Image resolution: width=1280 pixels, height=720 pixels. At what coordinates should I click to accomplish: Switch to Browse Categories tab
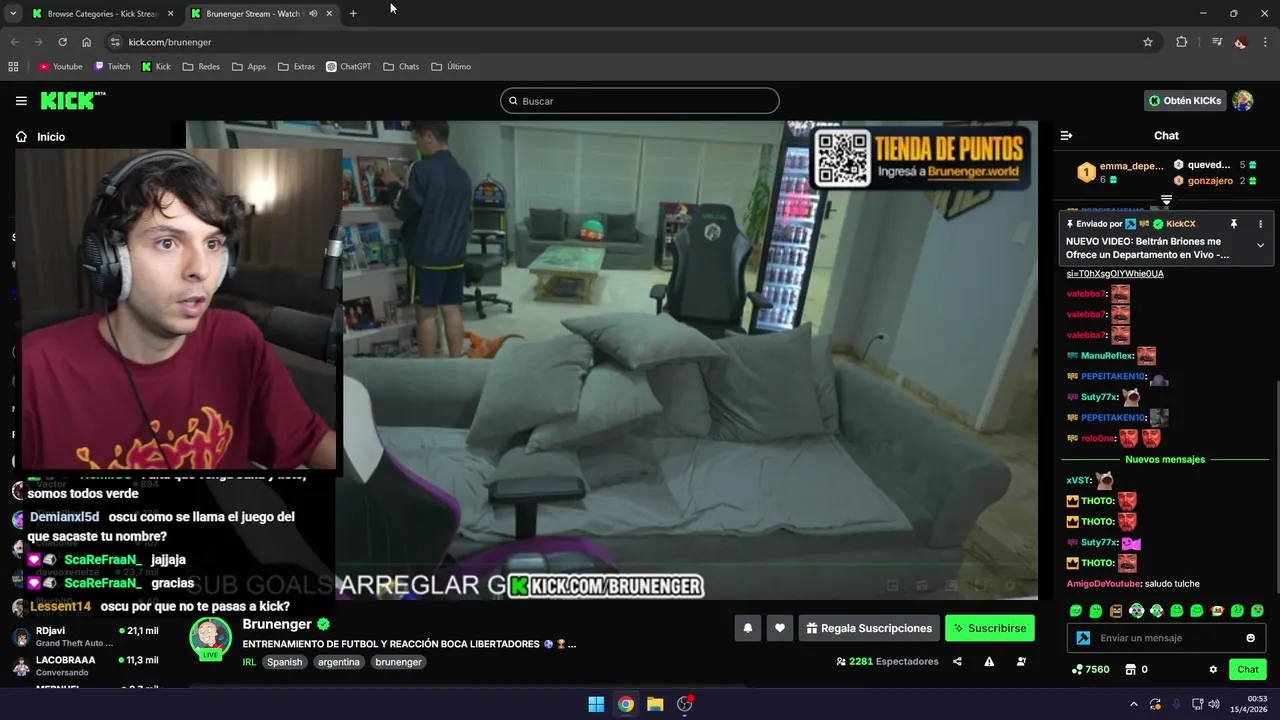click(102, 14)
